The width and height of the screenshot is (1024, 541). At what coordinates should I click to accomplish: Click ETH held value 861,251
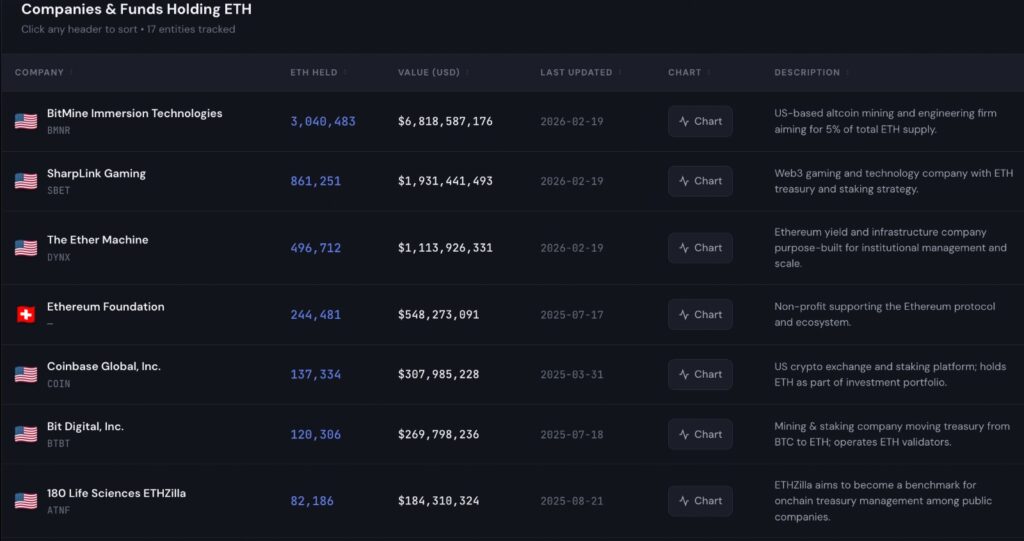pos(315,181)
